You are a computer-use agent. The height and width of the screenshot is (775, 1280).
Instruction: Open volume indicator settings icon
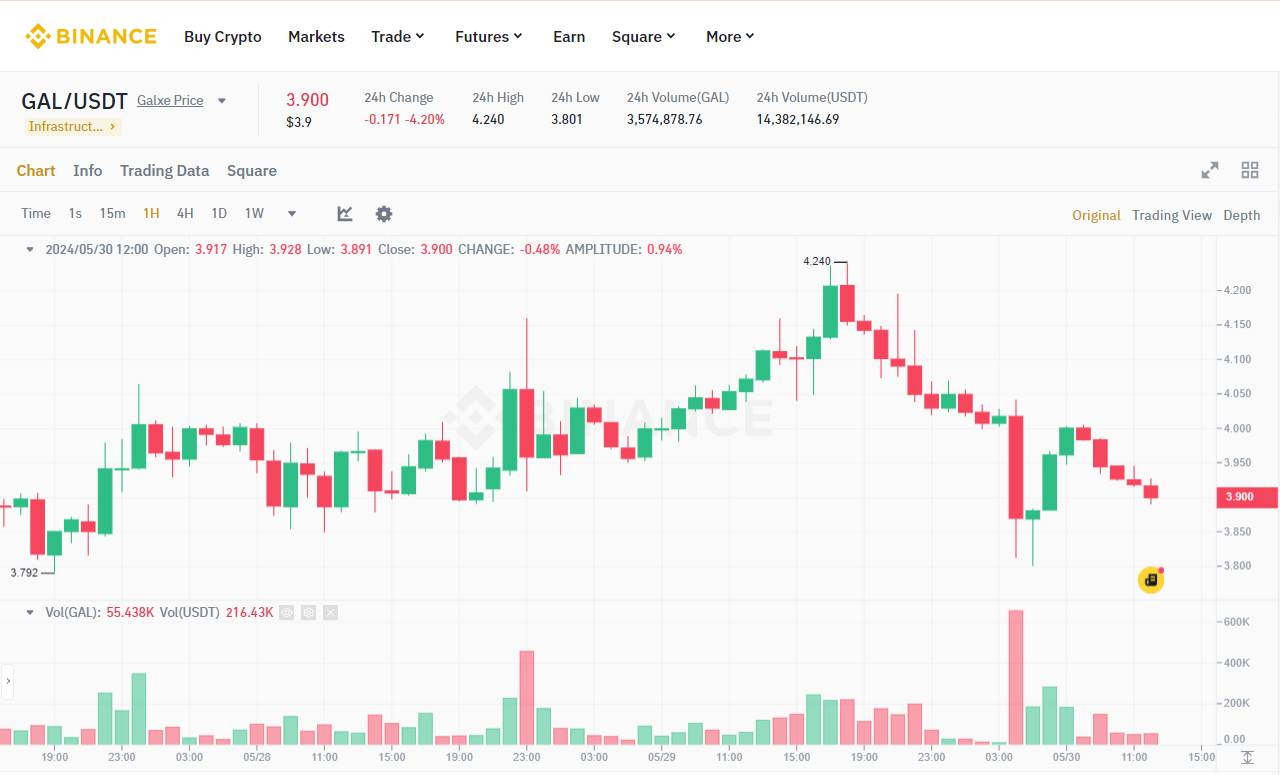click(309, 612)
